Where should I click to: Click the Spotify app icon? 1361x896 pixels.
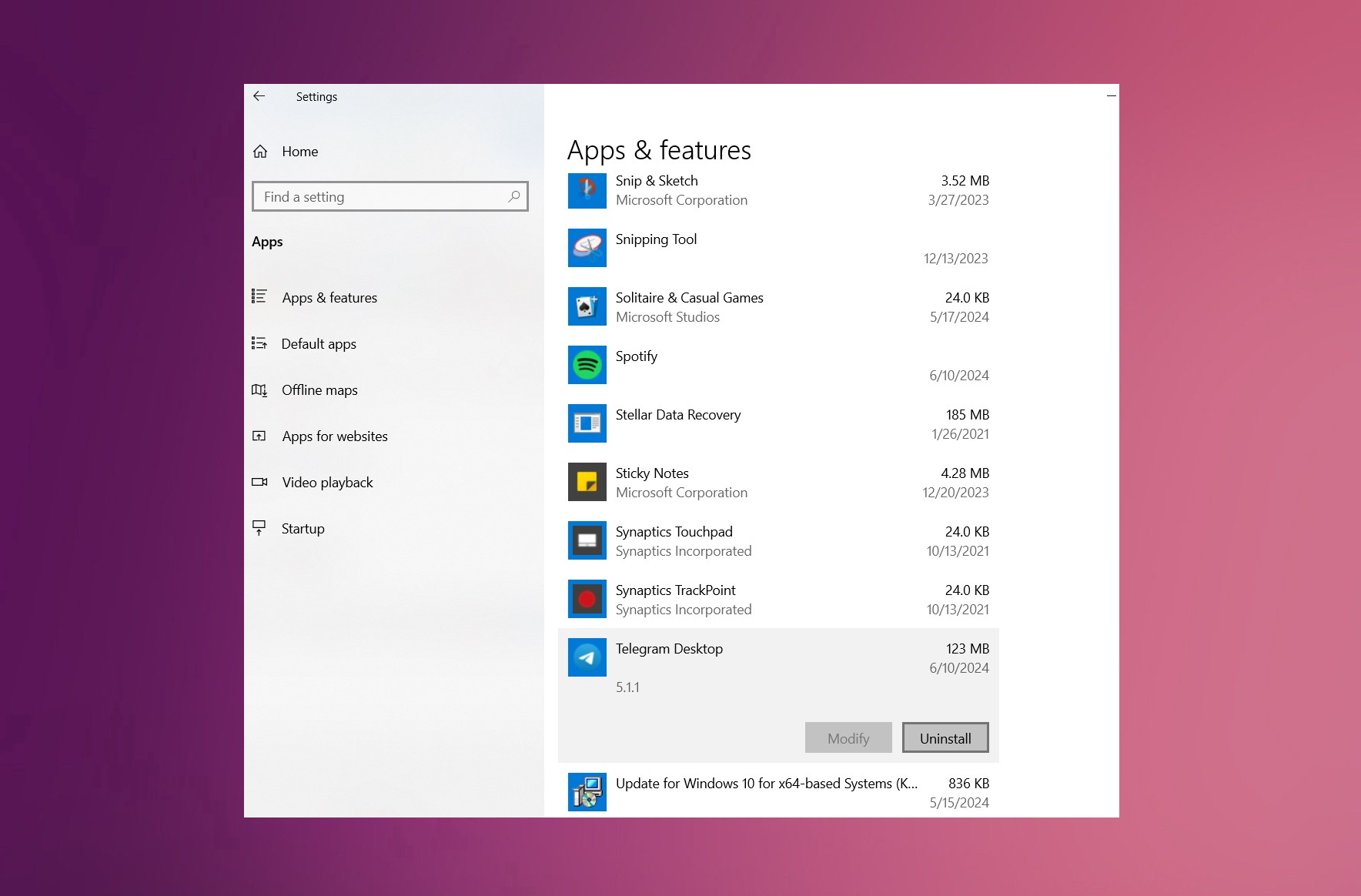pyautogui.click(x=587, y=365)
